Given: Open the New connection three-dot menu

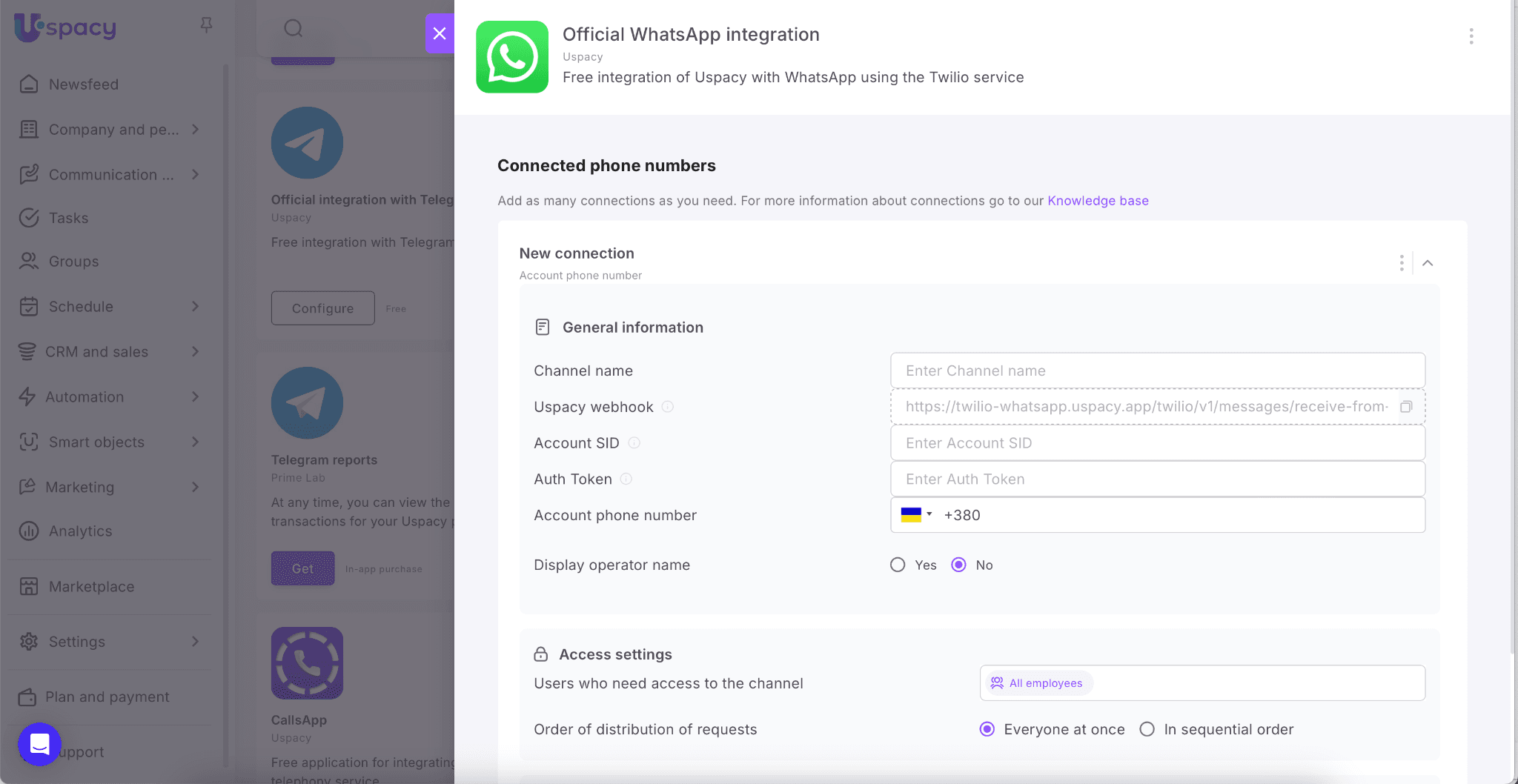Looking at the screenshot, I should [1402, 263].
